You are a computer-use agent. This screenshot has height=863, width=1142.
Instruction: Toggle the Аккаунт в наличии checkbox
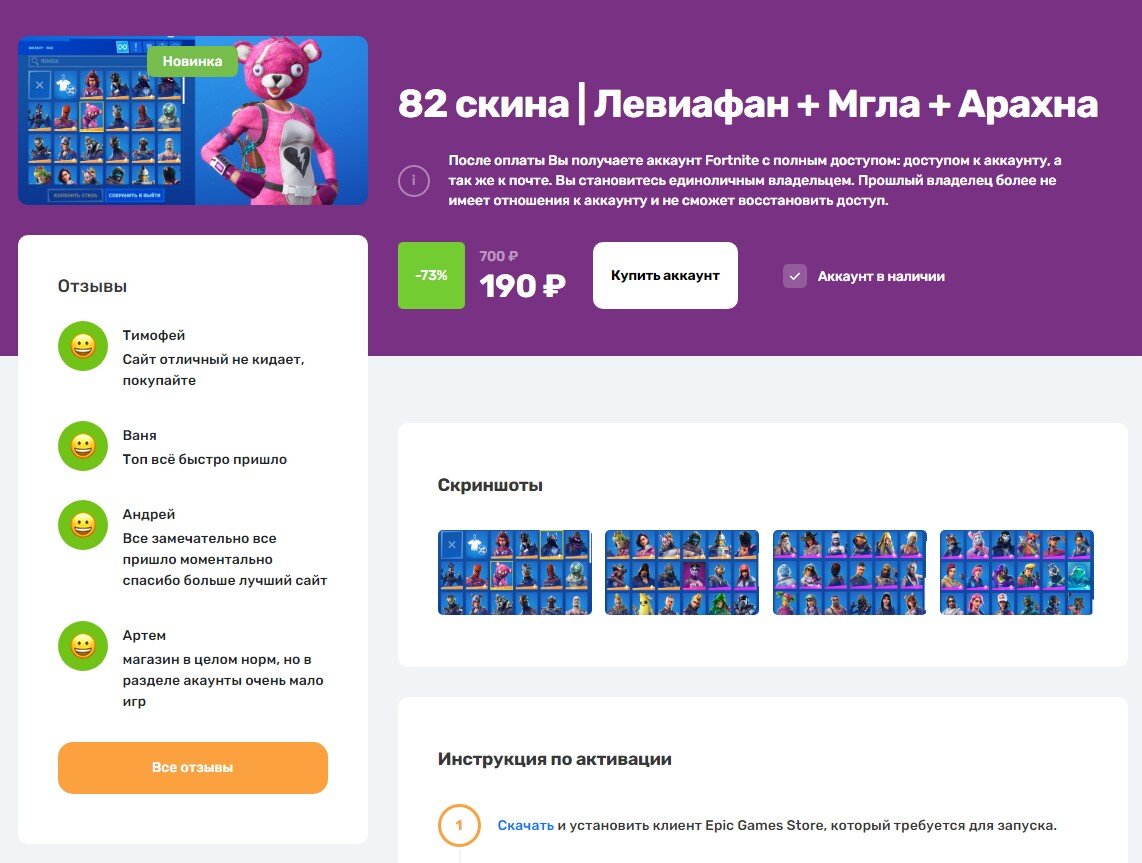click(x=795, y=276)
